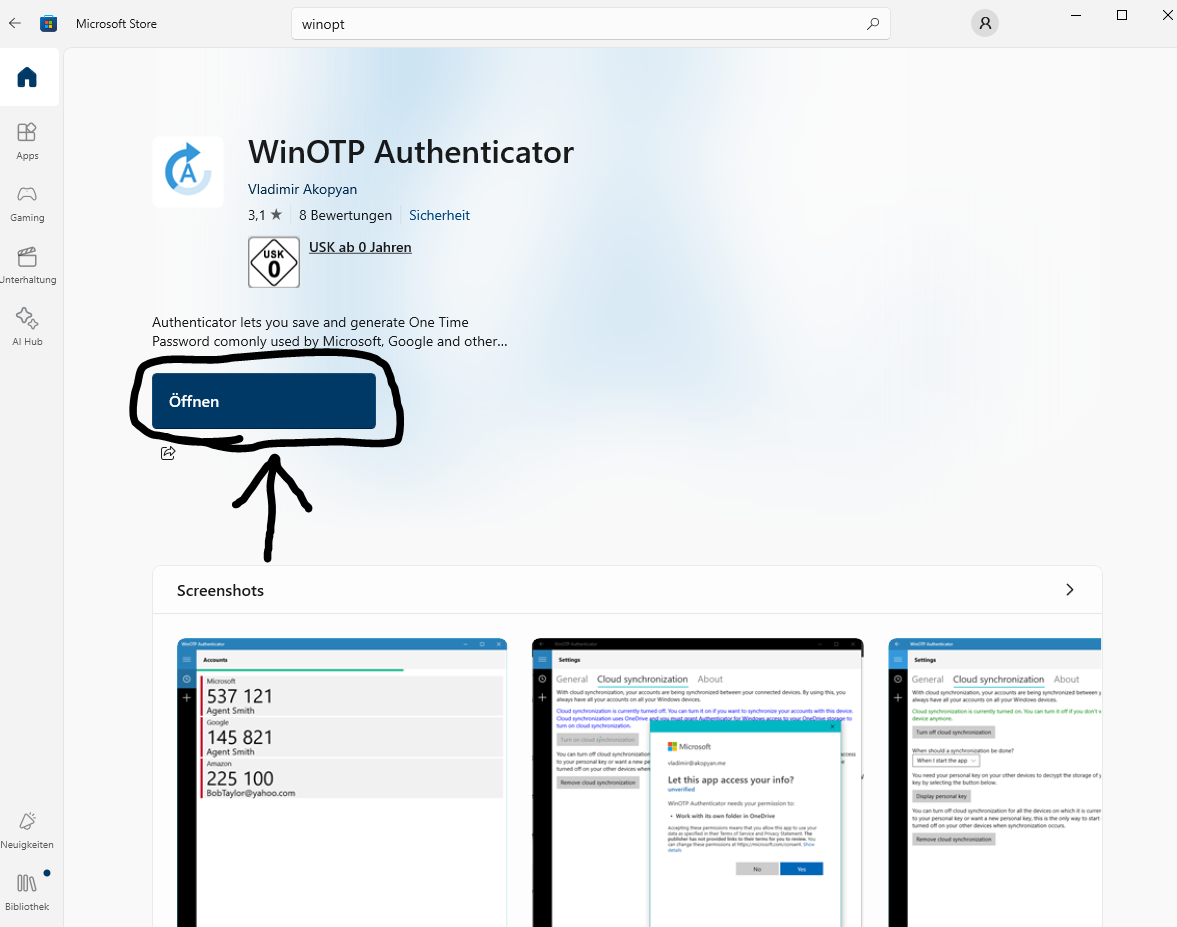Viewport: 1177px width, 927px height.
Task: Go back using the back arrow
Action: pyautogui.click(x=15, y=23)
